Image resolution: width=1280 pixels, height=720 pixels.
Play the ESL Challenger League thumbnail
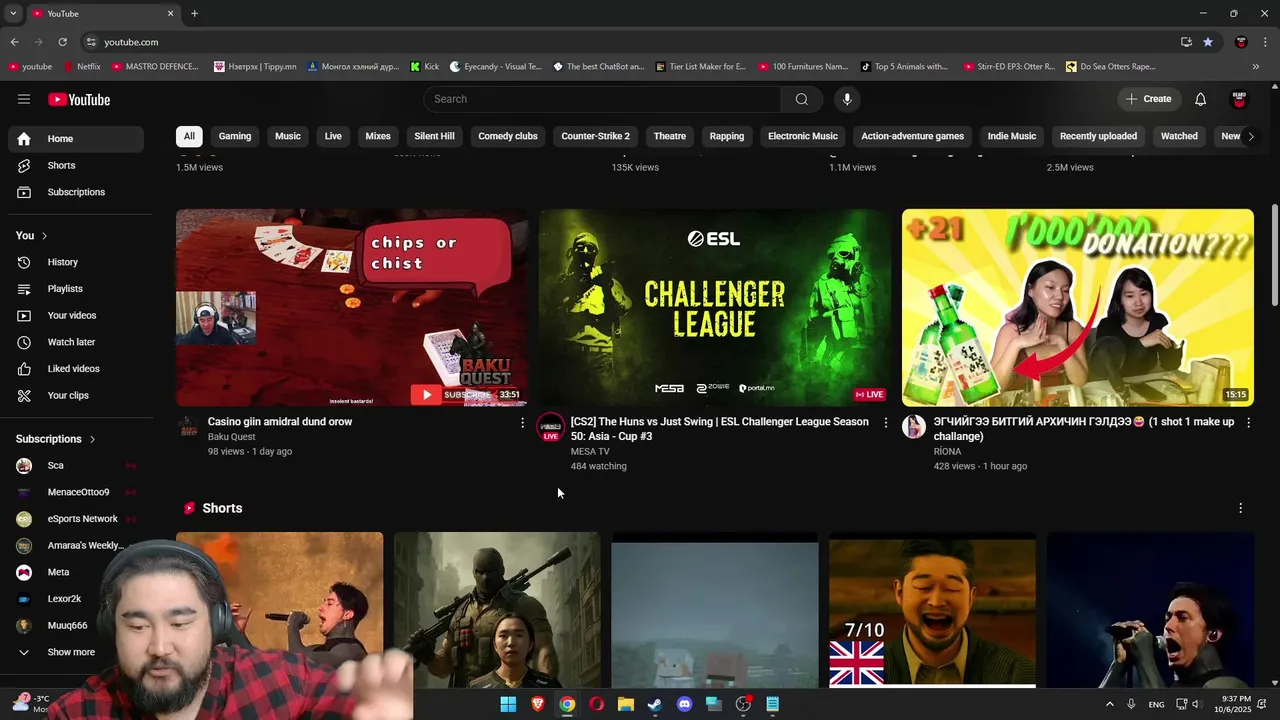point(715,308)
